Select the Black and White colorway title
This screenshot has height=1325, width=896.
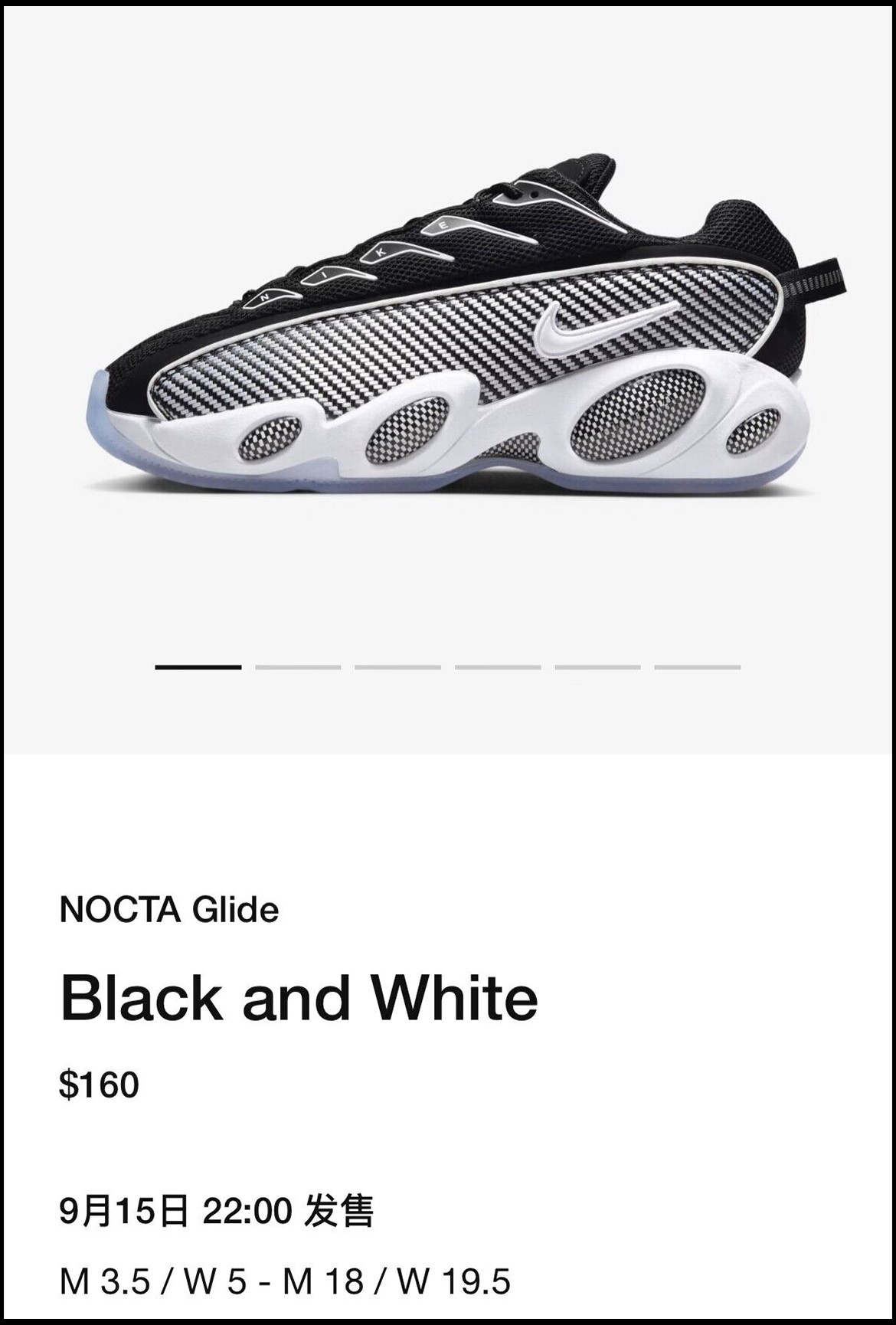point(299,998)
